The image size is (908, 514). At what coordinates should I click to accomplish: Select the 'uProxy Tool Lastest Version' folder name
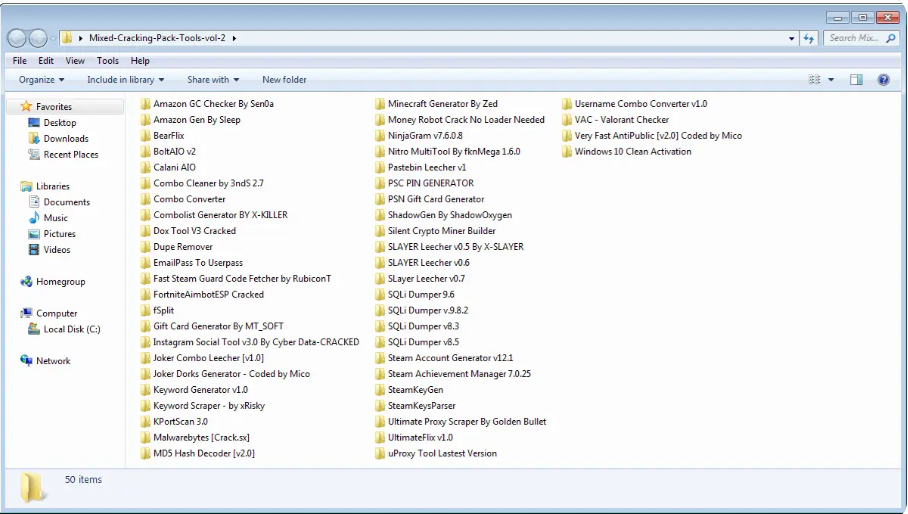[442, 454]
